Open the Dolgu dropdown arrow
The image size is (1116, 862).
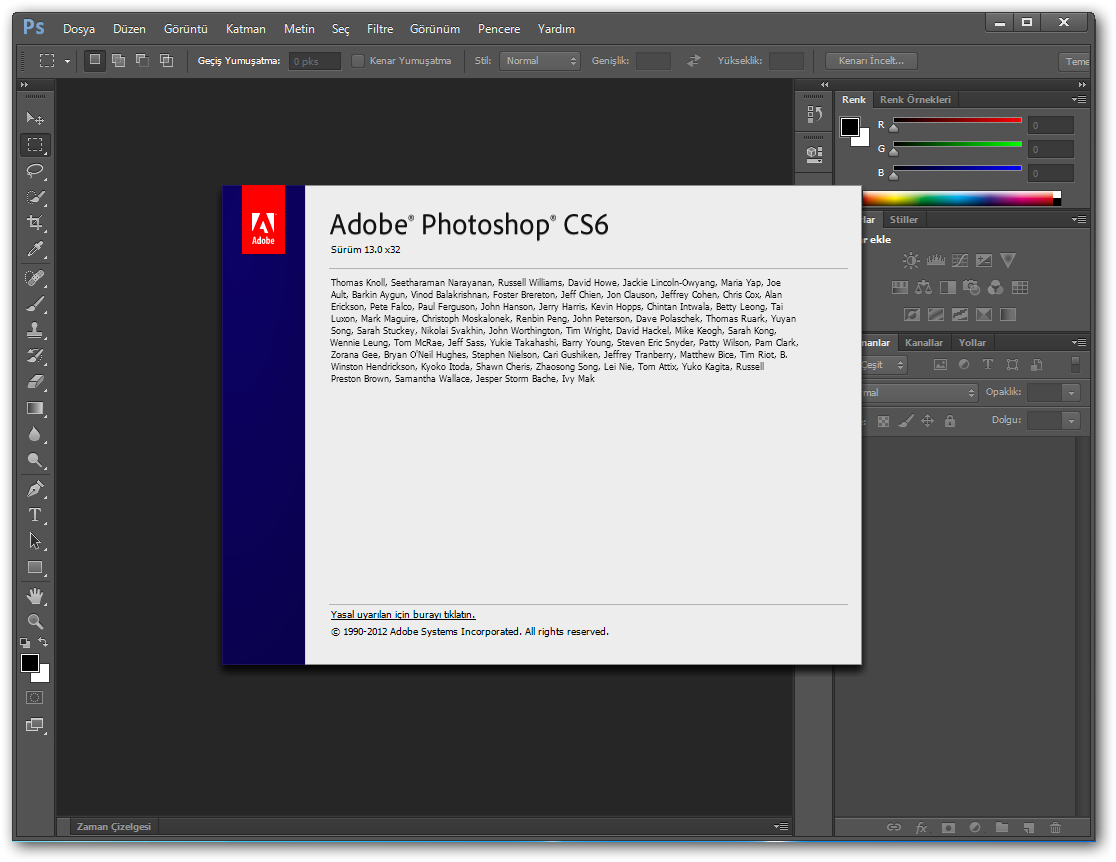pyautogui.click(x=1071, y=421)
